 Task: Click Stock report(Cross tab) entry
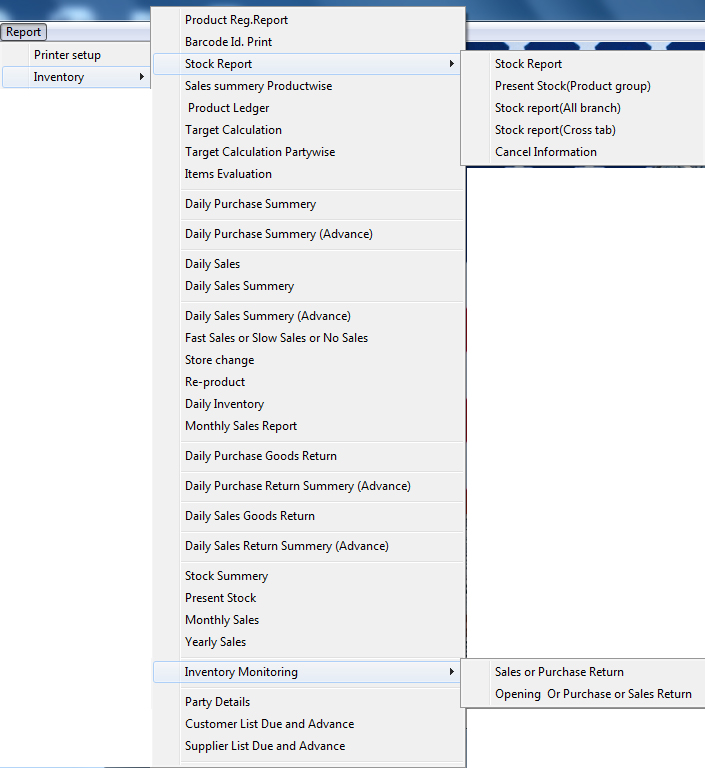point(555,130)
